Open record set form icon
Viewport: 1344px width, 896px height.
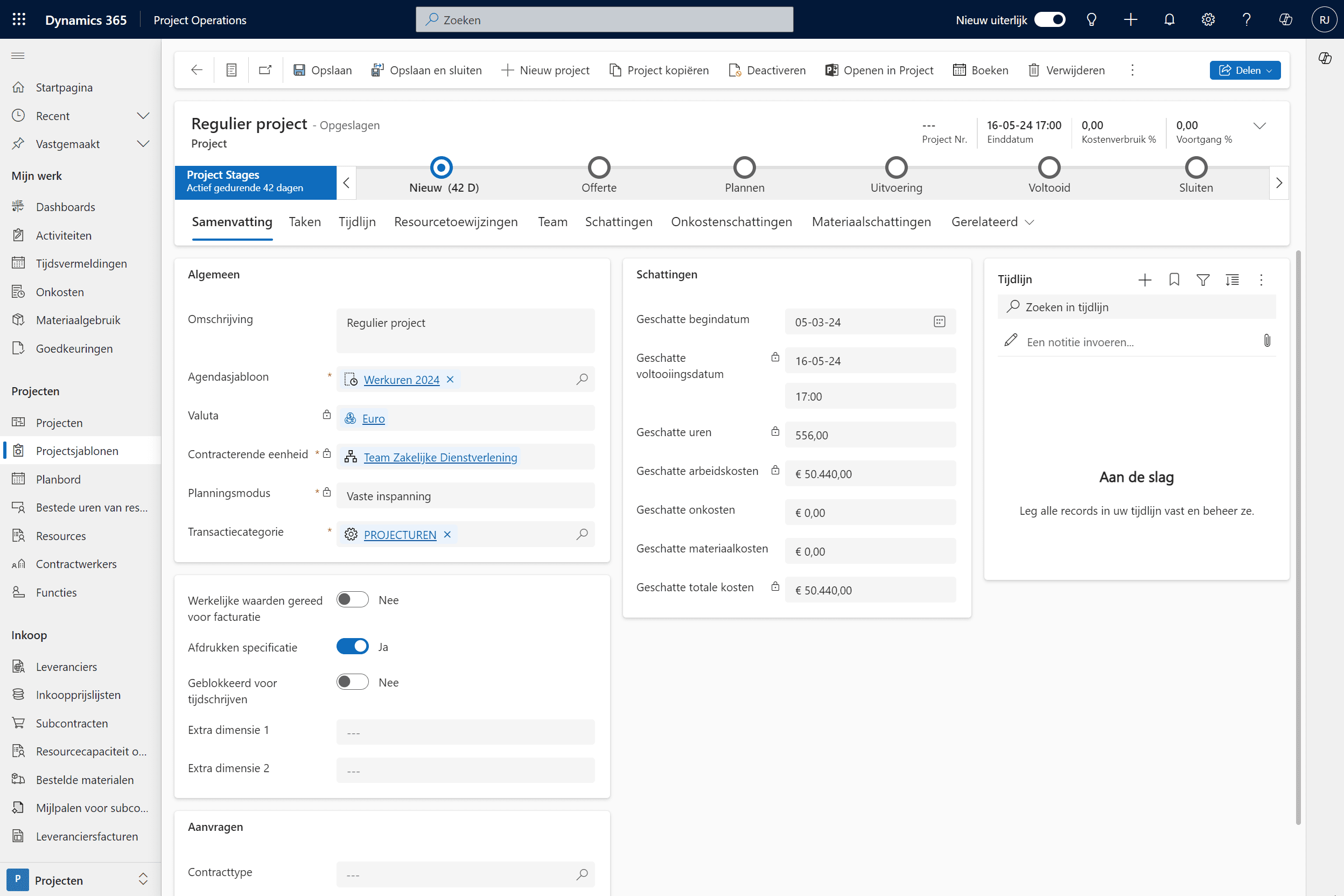coord(232,69)
